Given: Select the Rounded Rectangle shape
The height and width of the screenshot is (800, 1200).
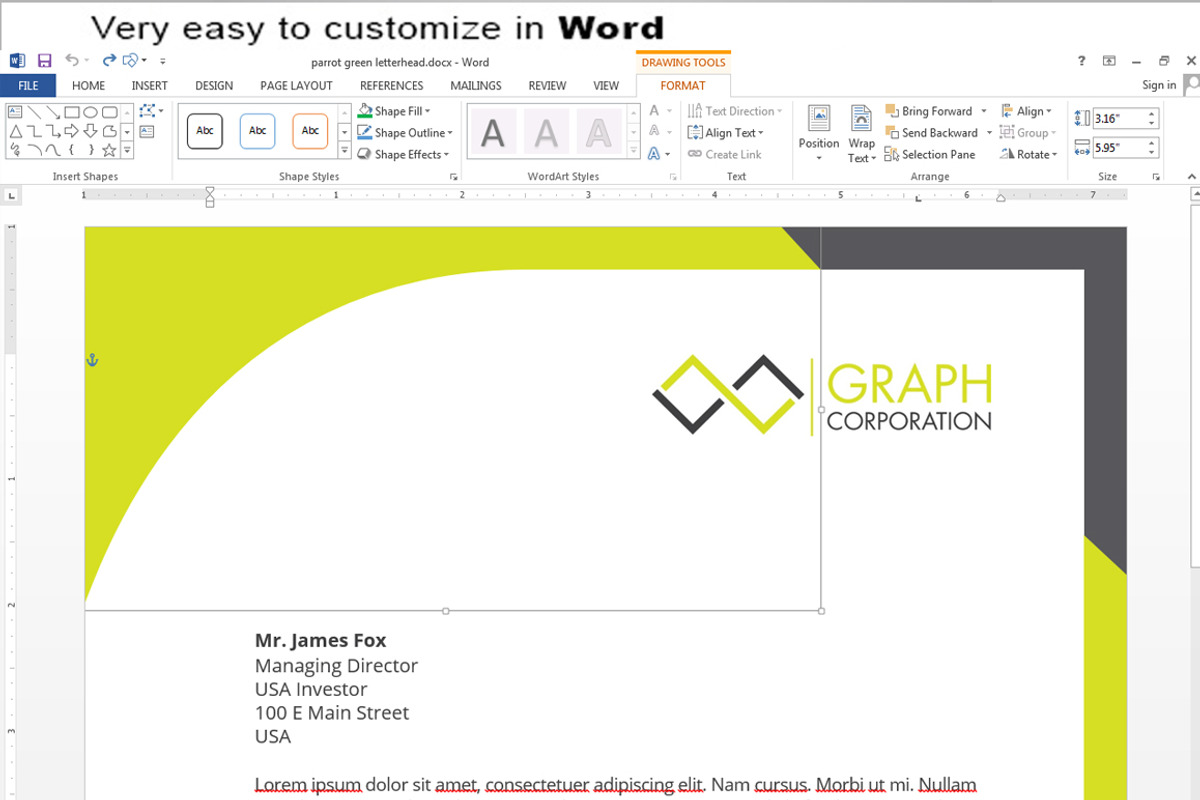Looking at the screenshot, I should (x=110, y=112).
